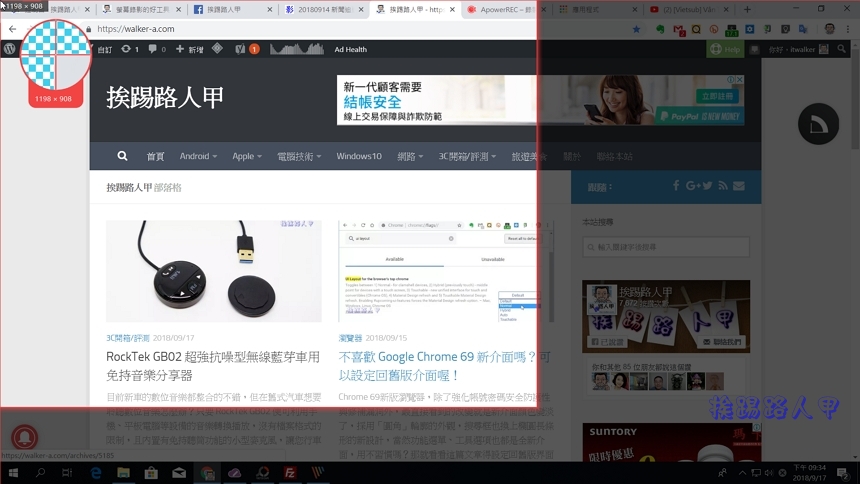Screen dimensions: 860x484
Task: Click the 挨踢路人甲 site title
Action: point(165,98)
